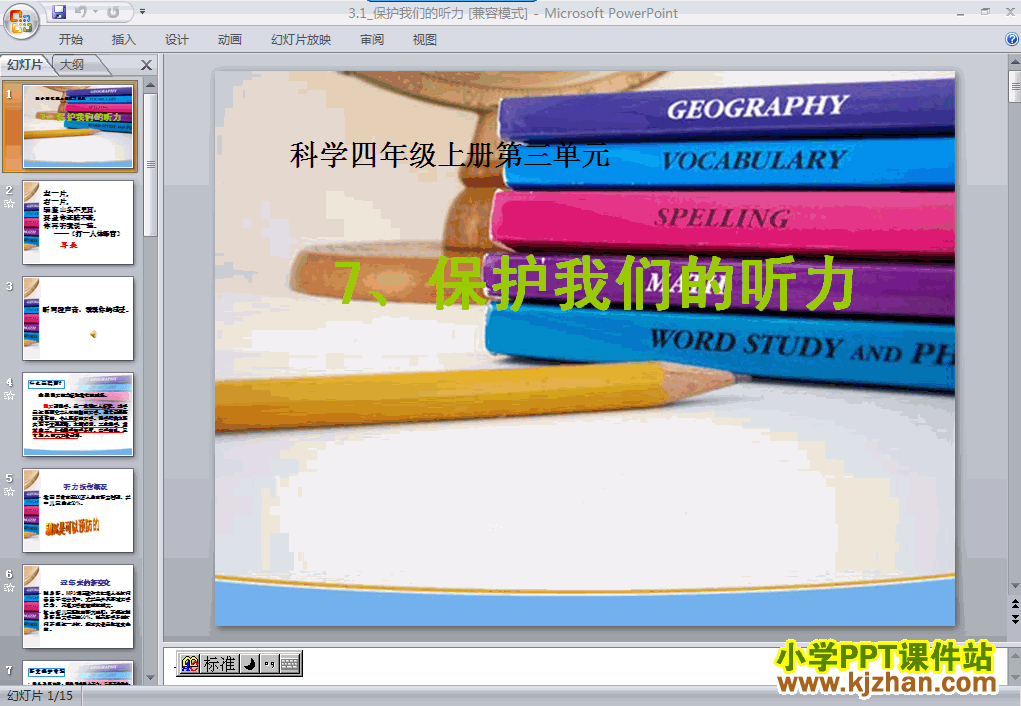
Task: Select slide 5 thumbnail
Action: 78,511
